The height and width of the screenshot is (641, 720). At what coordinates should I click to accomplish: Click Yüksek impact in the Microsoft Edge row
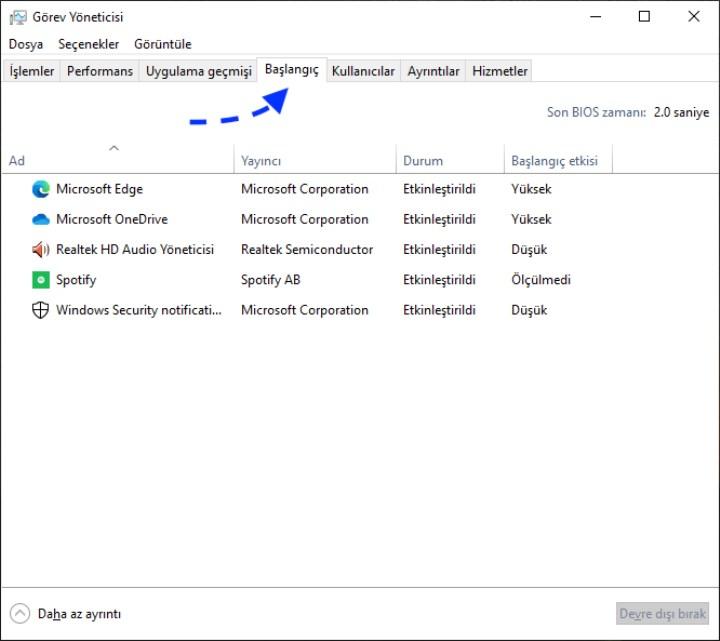coord(531,189)
